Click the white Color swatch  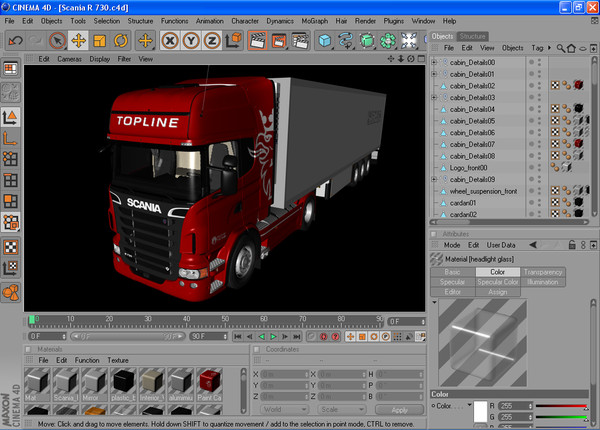(481, 411)
